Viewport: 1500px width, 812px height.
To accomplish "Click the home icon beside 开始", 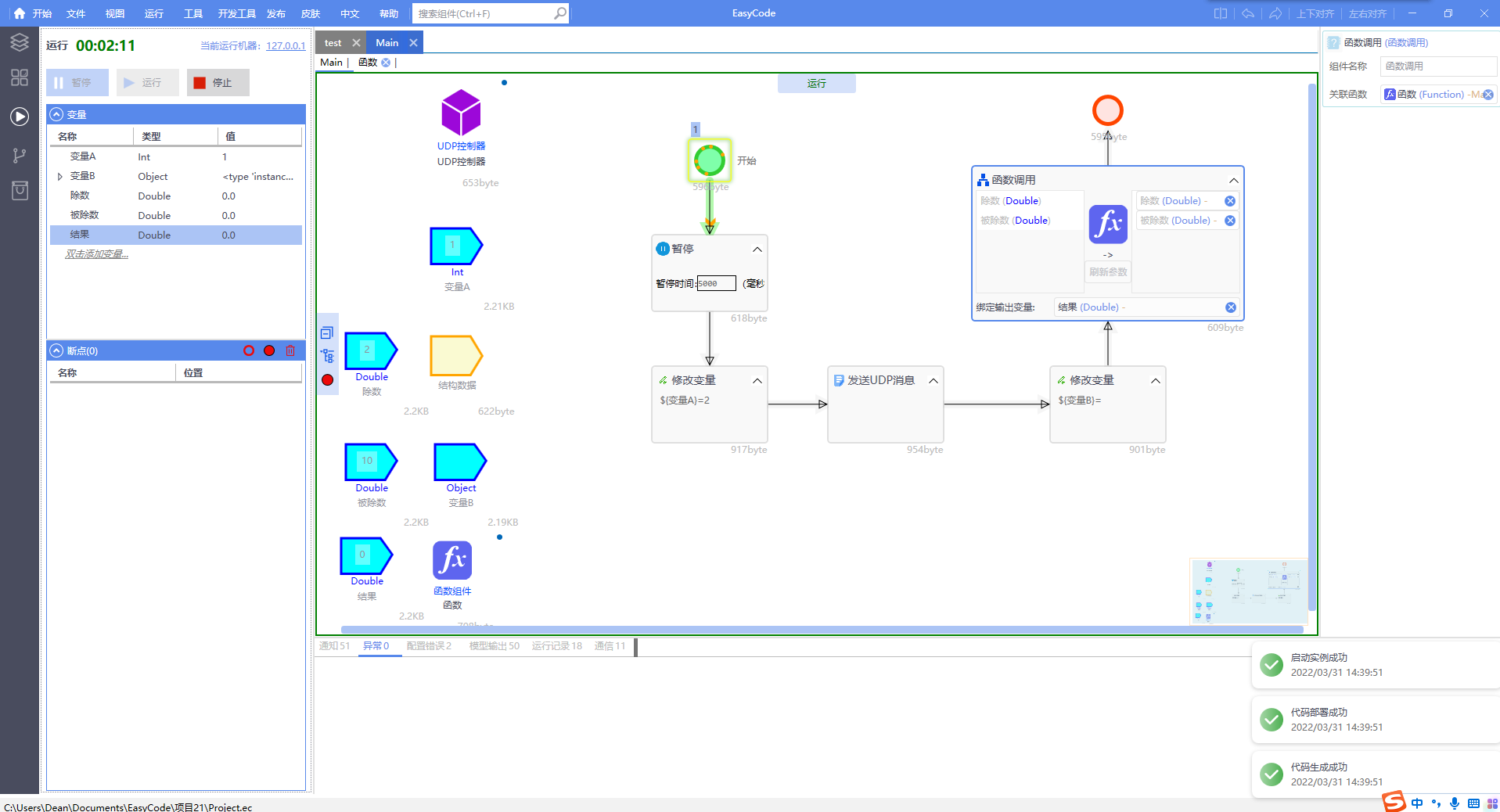I will pyautogui.click(x=20, y=13).
